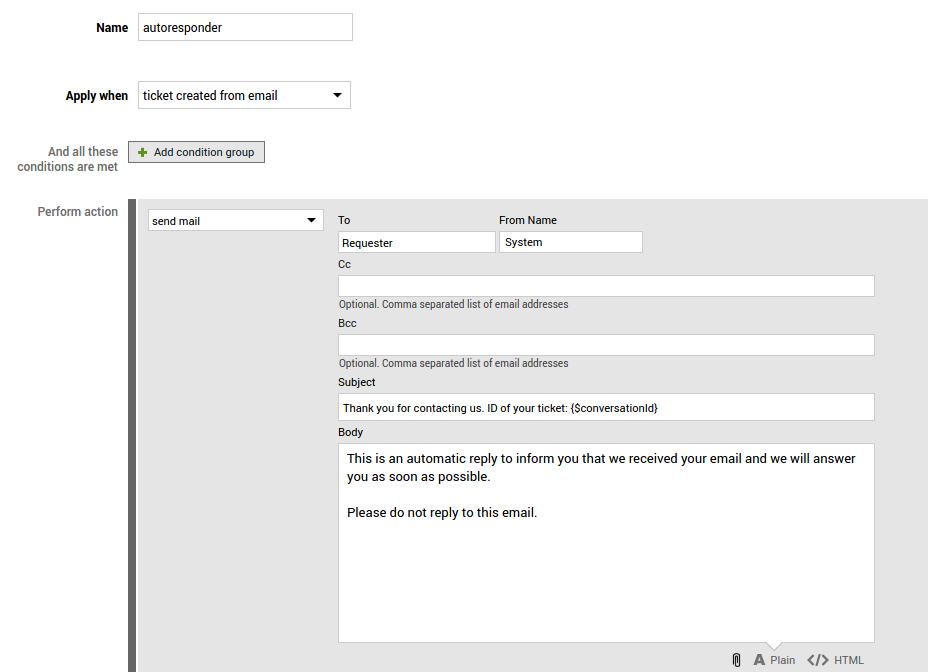Viewport: 947px width, 672px height.
Task: Click the green plus icon for conditions
Action: [x=143, y=153]
